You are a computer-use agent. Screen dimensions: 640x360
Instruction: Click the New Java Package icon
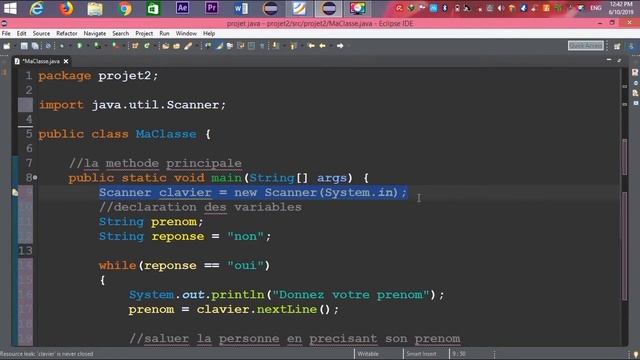click(x=135, y=46)
